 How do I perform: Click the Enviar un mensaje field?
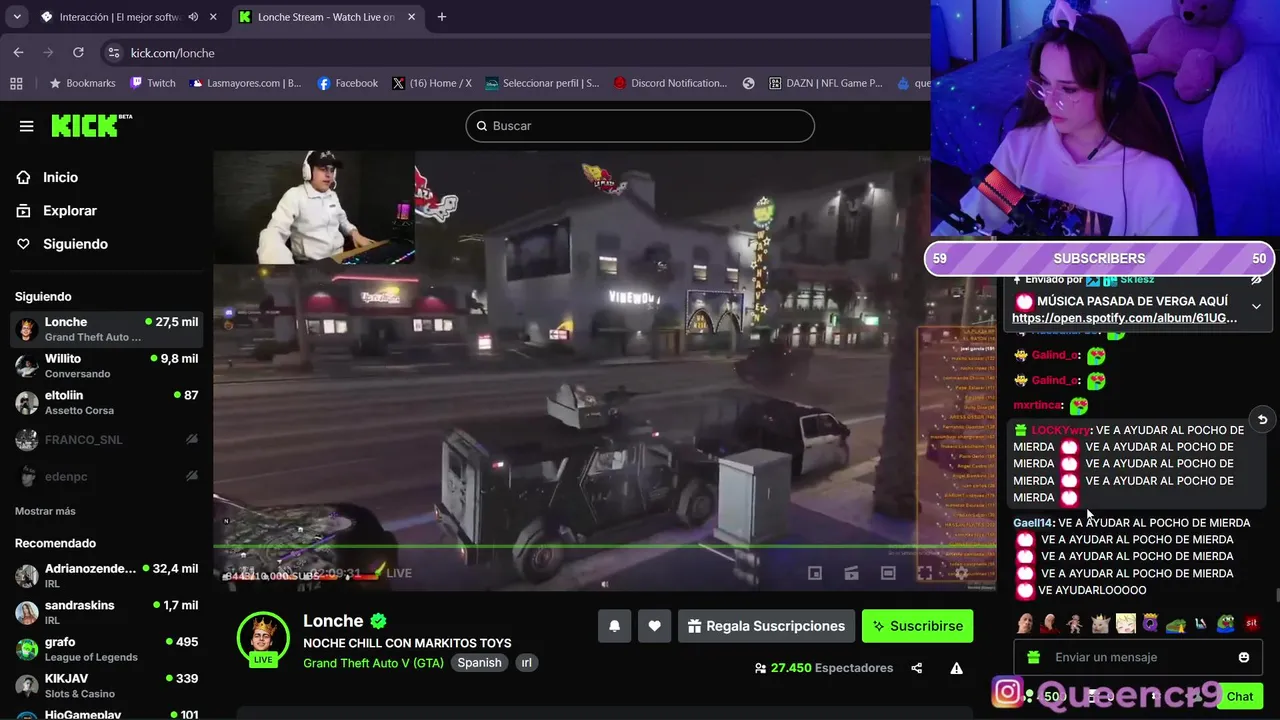pyautogui.click(x=1138, y=657)
